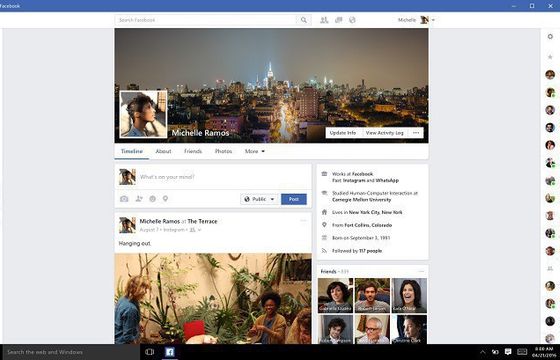Open Carnegie Mellon University link

[x=361, y=200]
